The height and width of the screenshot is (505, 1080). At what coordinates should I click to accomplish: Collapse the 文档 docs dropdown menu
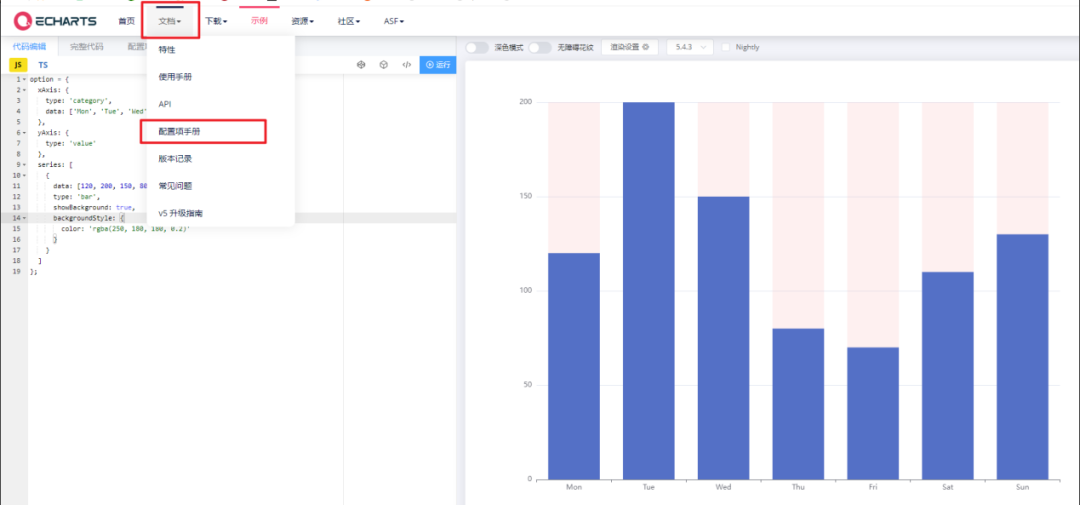pos(170,21)
